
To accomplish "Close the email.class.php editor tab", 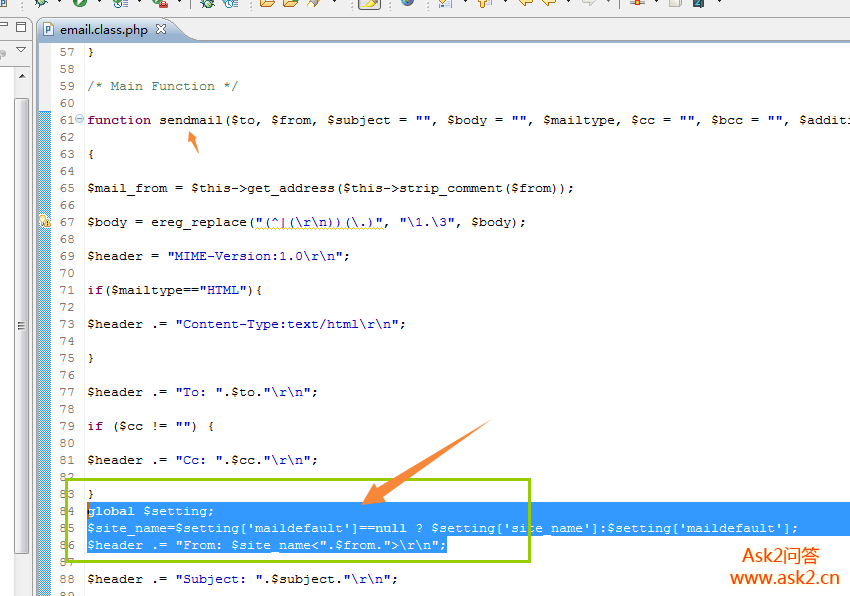I will [x=161, y=30].
